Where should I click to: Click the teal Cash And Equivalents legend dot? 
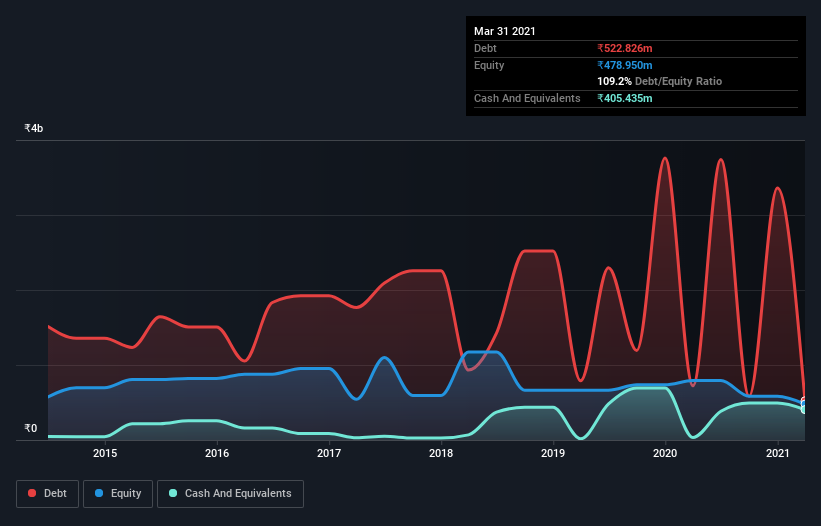click(173, 493)
